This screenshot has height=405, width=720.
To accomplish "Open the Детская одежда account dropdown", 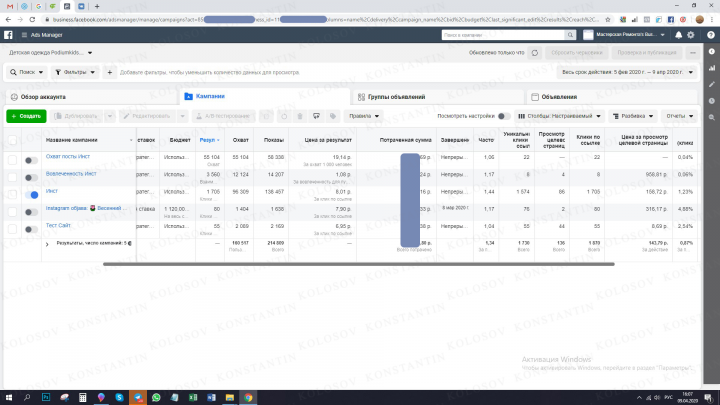I will coord(51,53).
